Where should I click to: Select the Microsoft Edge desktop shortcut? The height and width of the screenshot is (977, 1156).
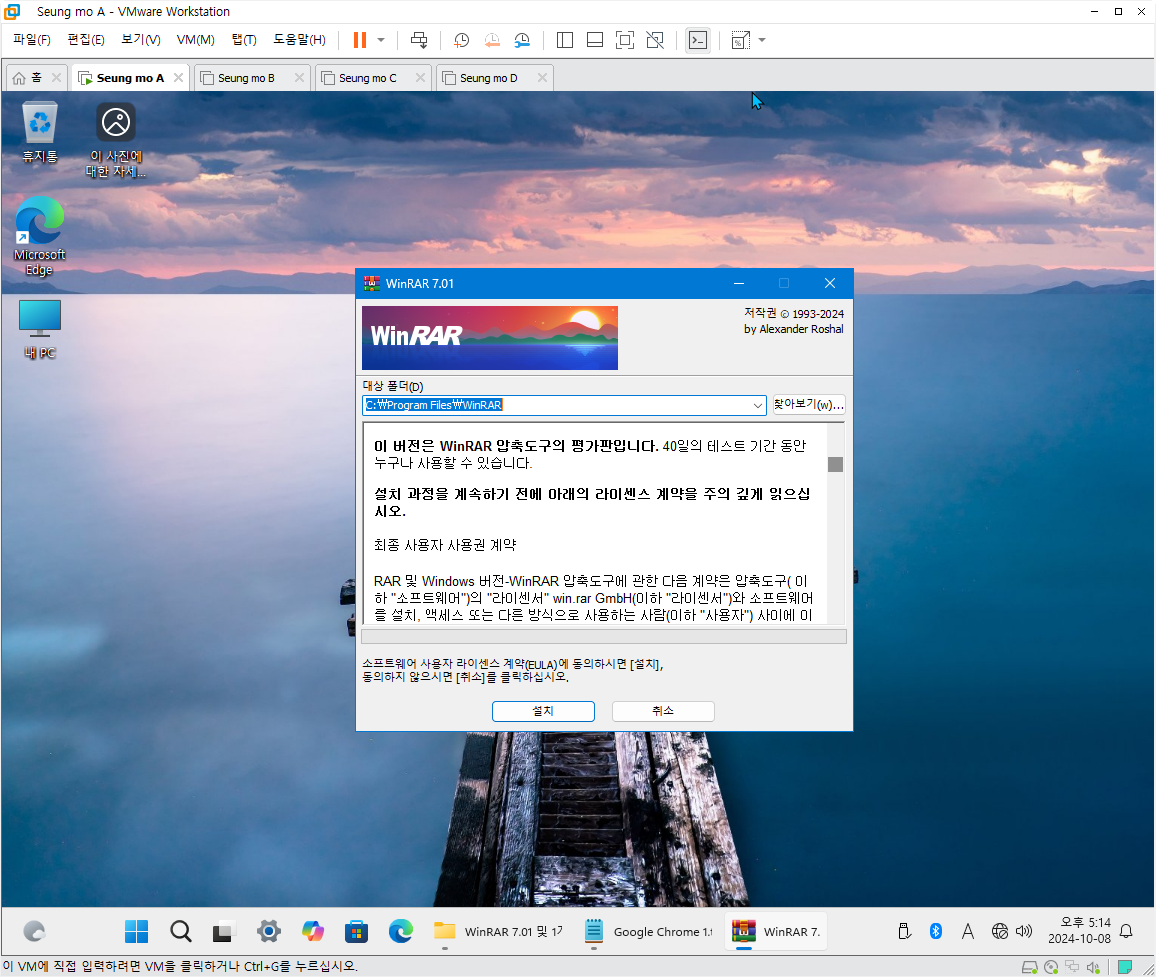coord(40,236)
